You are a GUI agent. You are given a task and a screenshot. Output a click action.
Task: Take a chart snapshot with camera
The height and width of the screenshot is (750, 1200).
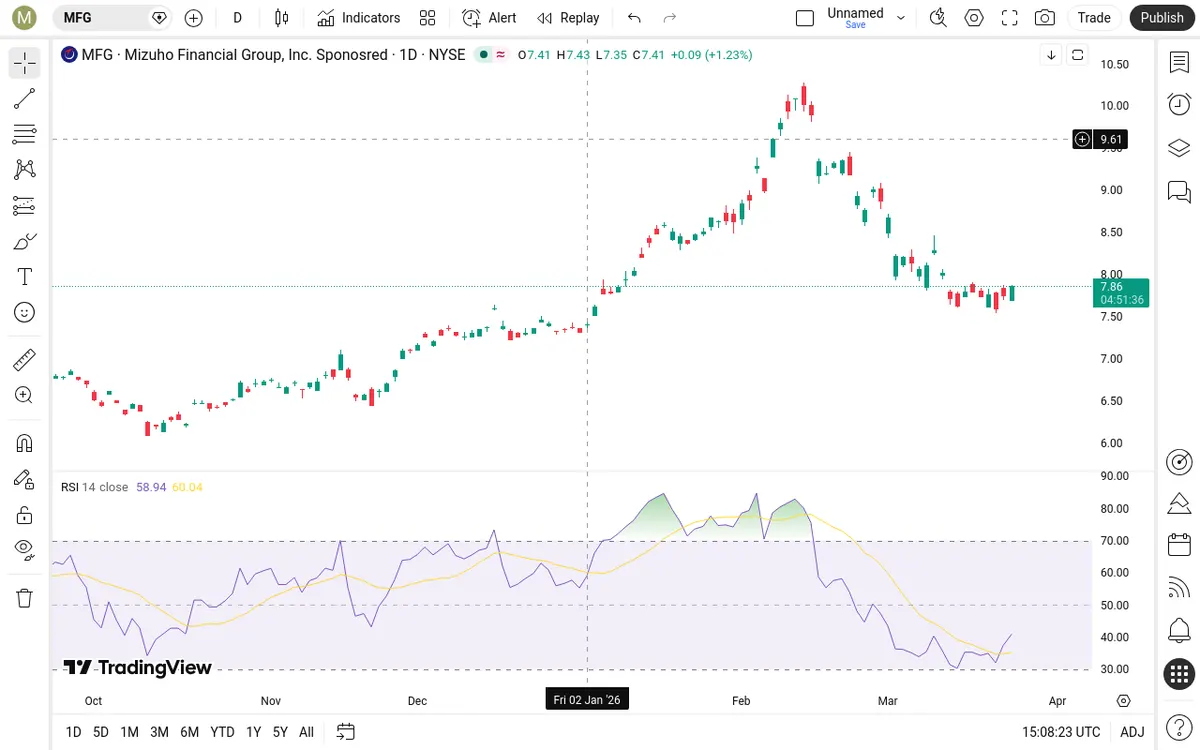coord(1045,18)
